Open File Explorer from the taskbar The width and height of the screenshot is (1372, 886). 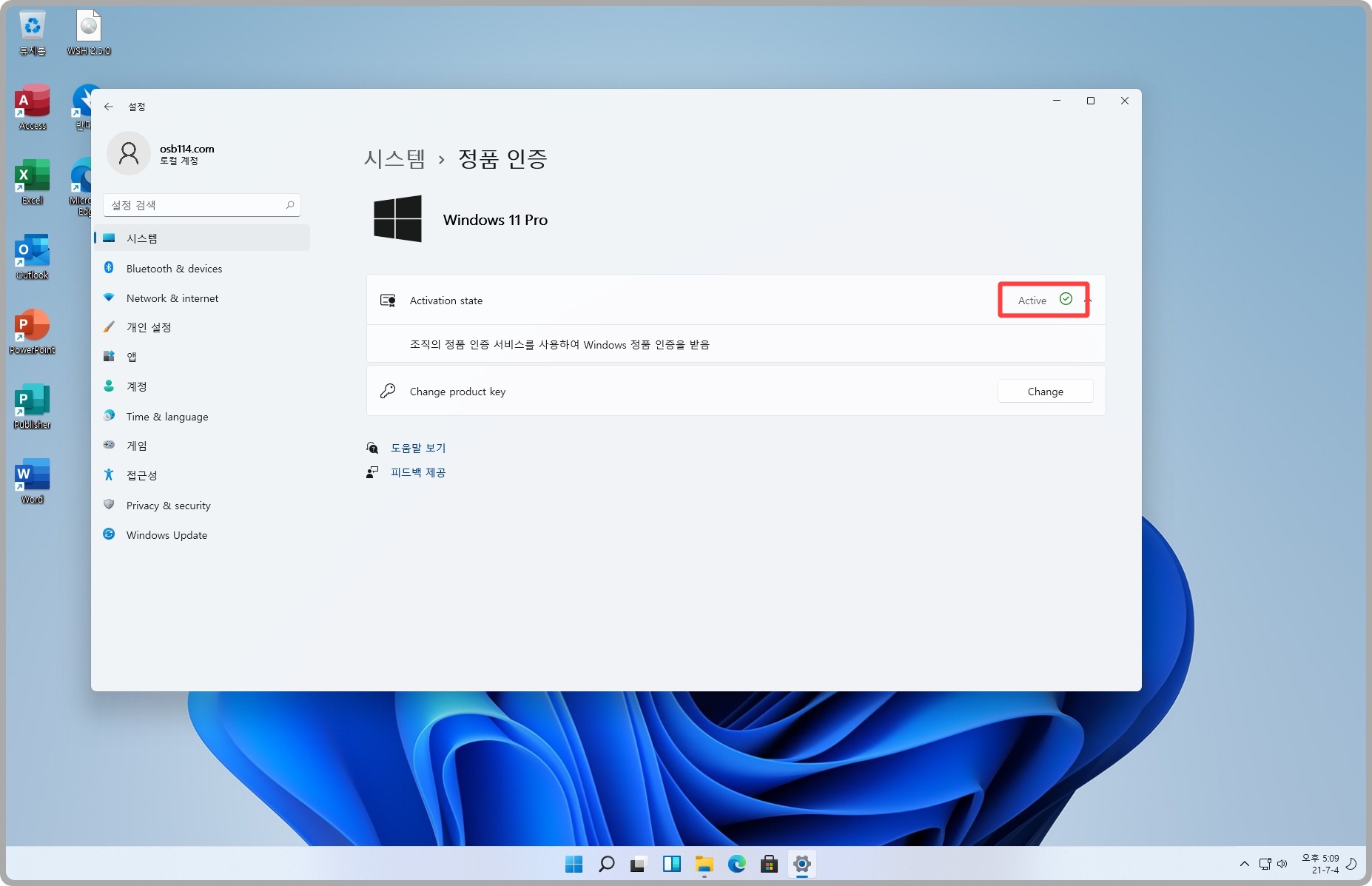click(704, 864)
